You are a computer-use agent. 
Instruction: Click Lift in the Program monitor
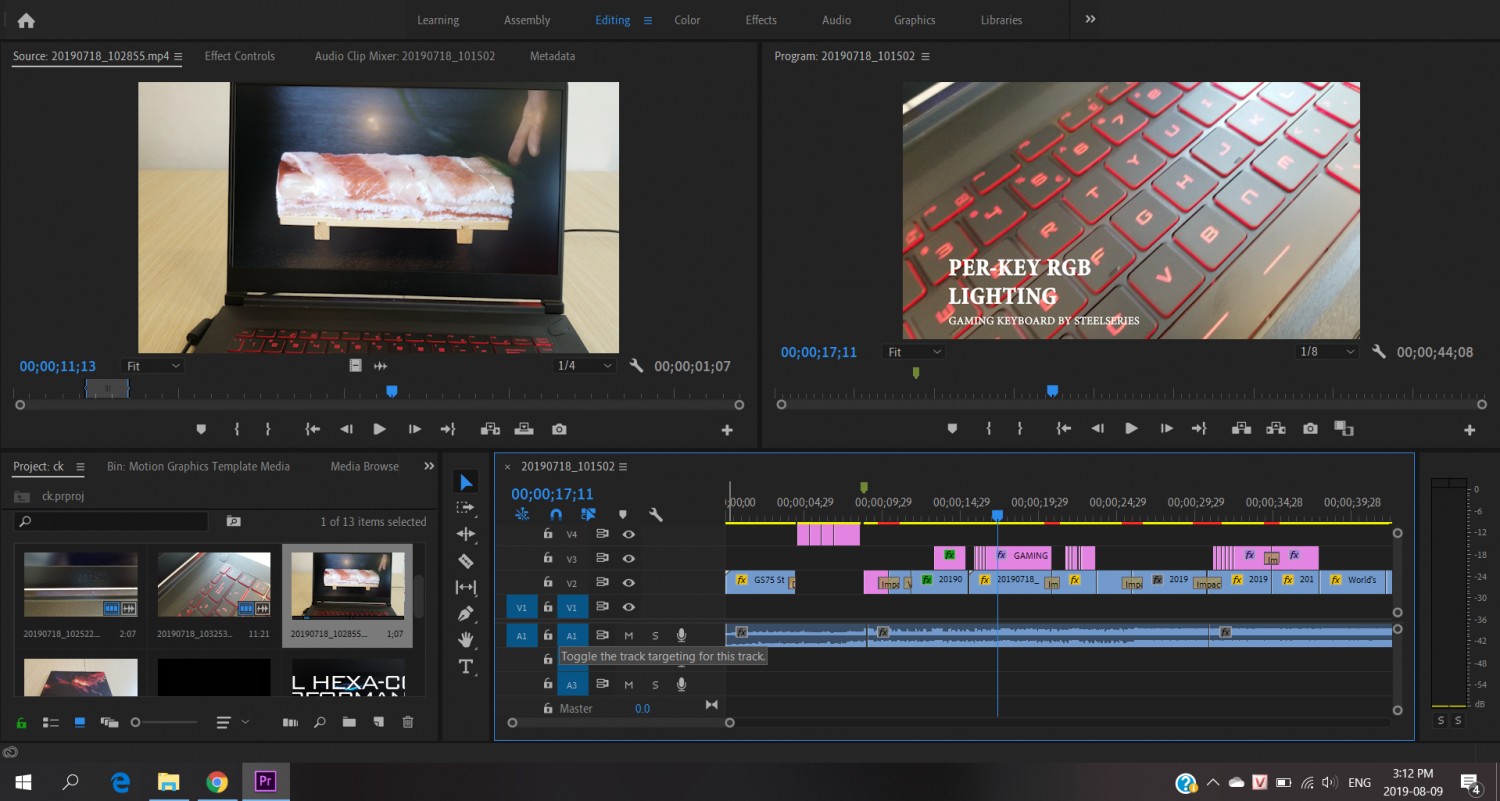[1241, 428]
